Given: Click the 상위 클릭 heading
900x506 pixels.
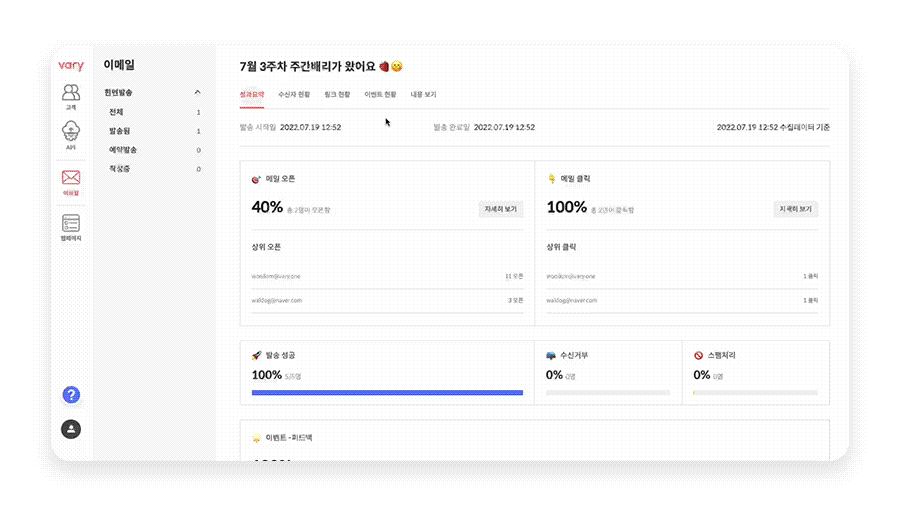Looking at the screenshot, I should pos(561,247).
